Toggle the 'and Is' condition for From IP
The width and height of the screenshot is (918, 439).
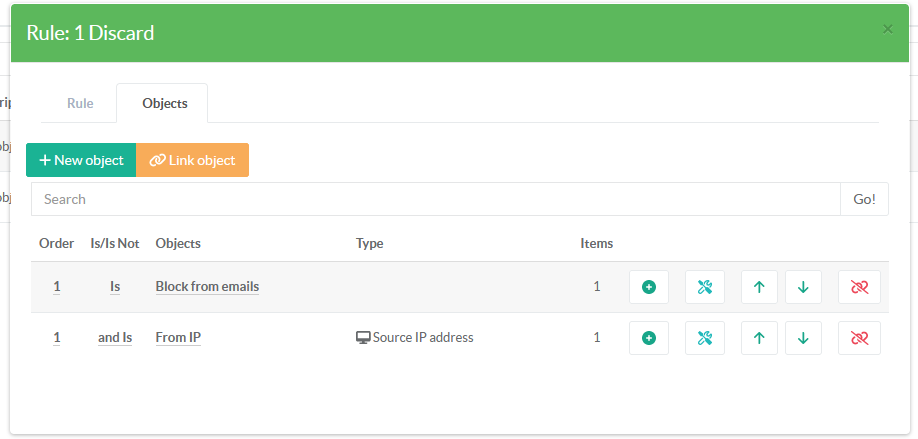(x=115, y=338)
